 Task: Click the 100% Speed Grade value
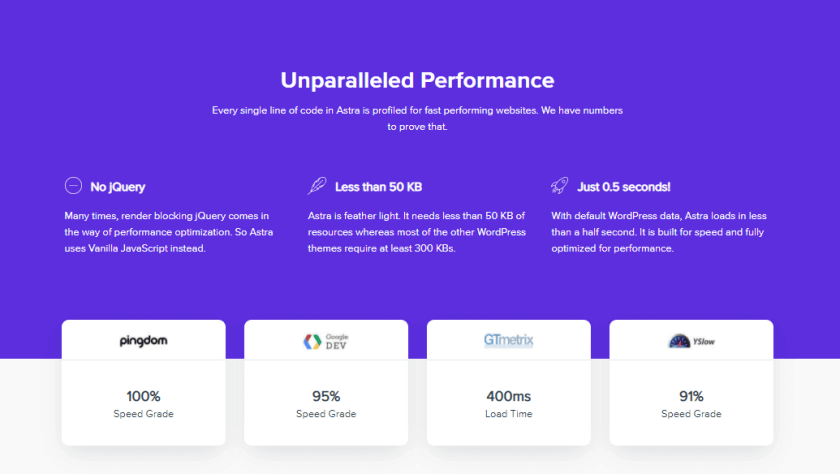(x=144, y=396)
